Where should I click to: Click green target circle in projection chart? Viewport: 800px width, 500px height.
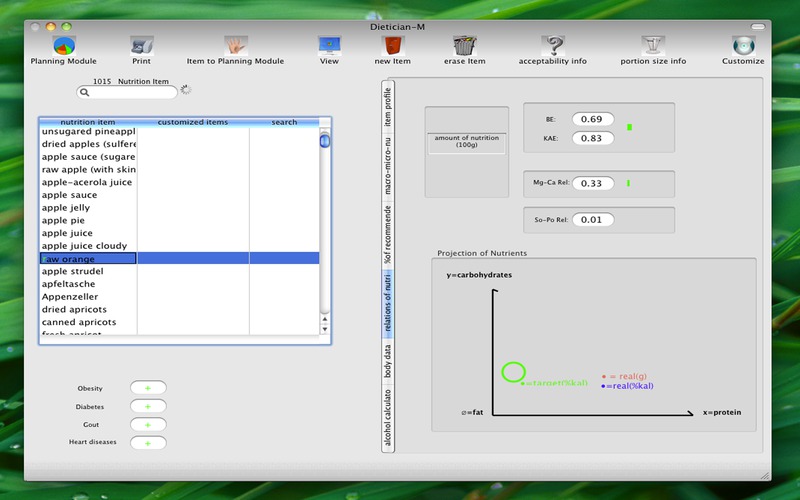coord(513,372)
